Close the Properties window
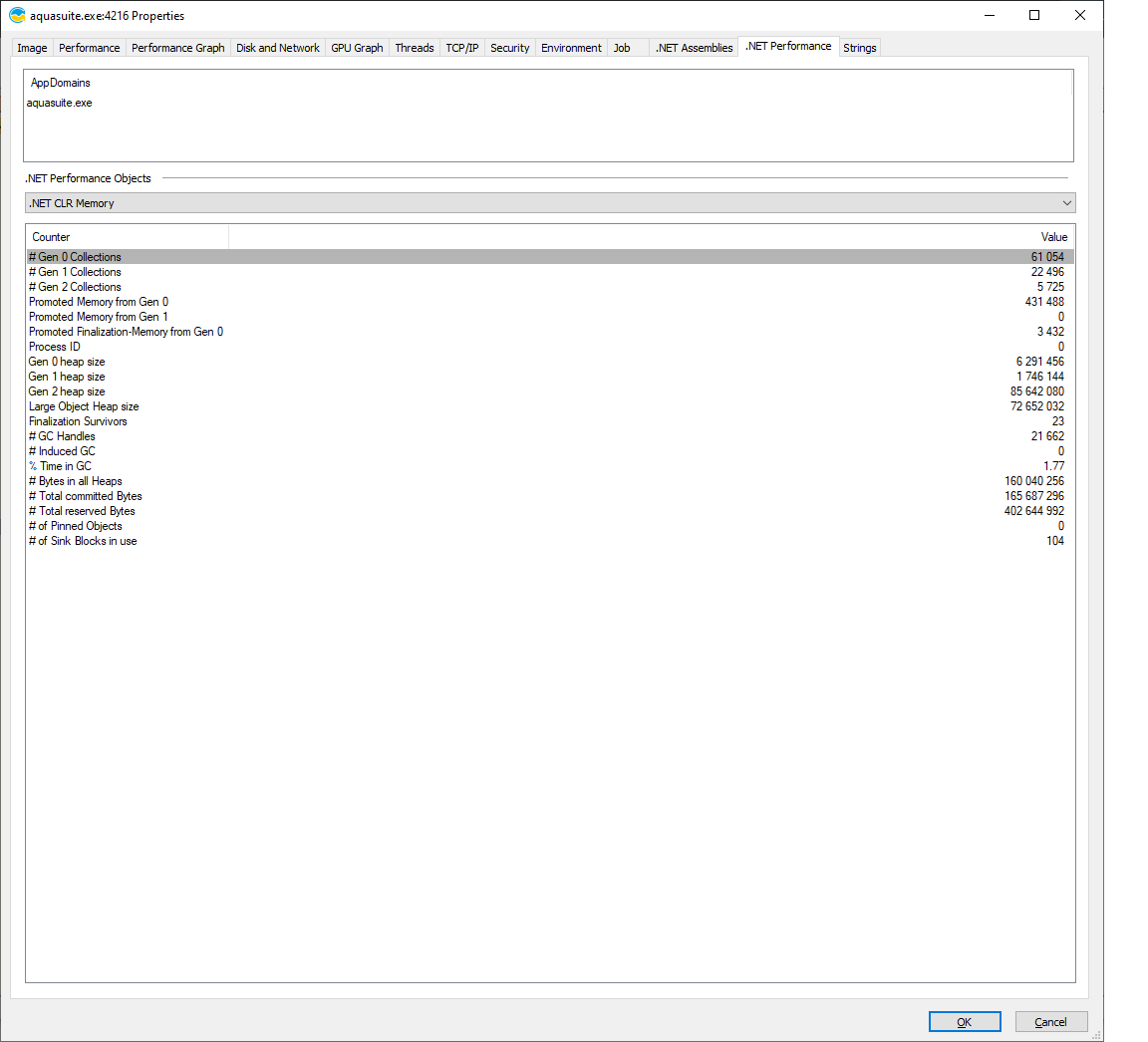This screenshot has width=1148, height=1042. click(x=1080, y=15)
